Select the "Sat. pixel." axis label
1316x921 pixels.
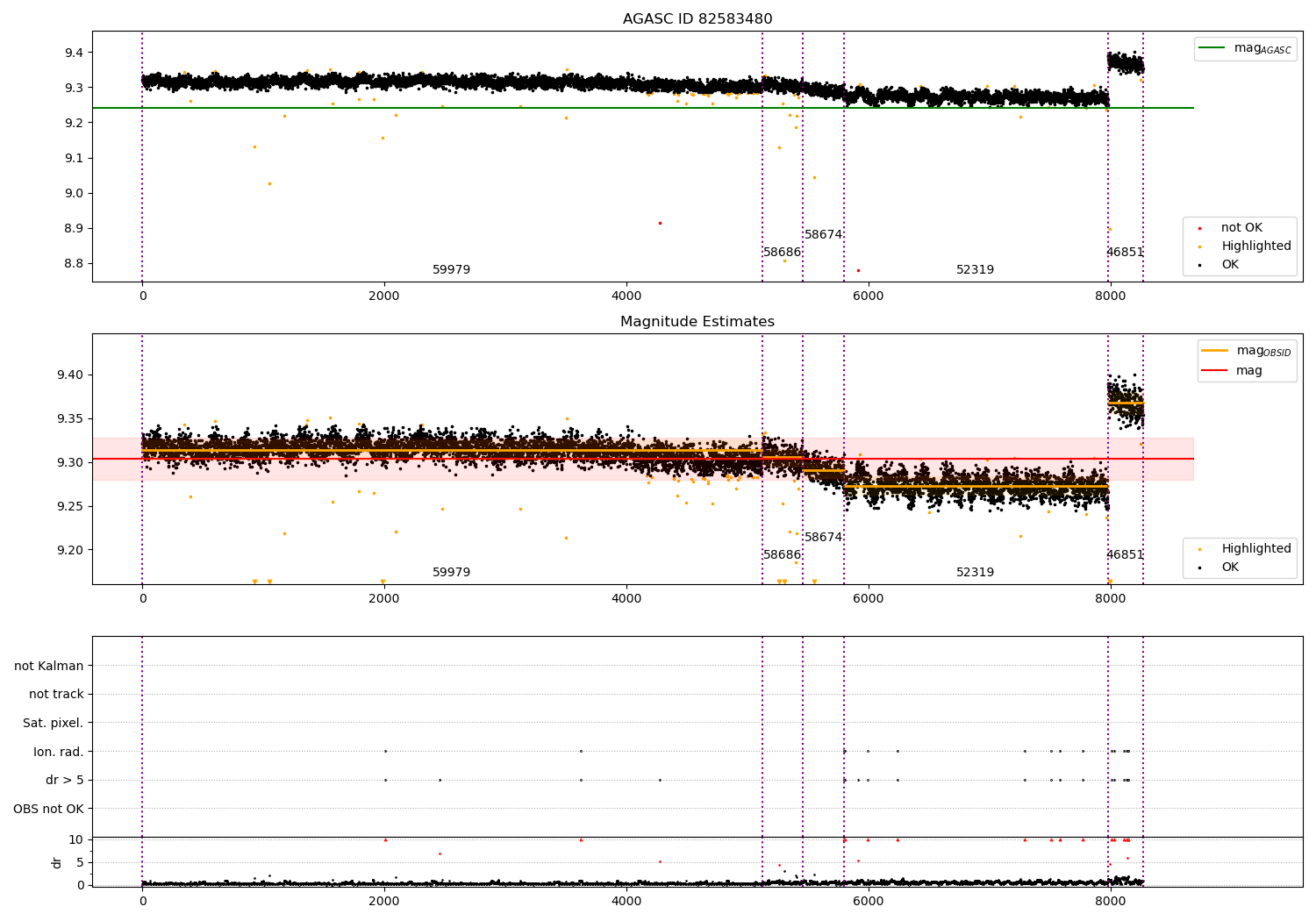point(54,724)
